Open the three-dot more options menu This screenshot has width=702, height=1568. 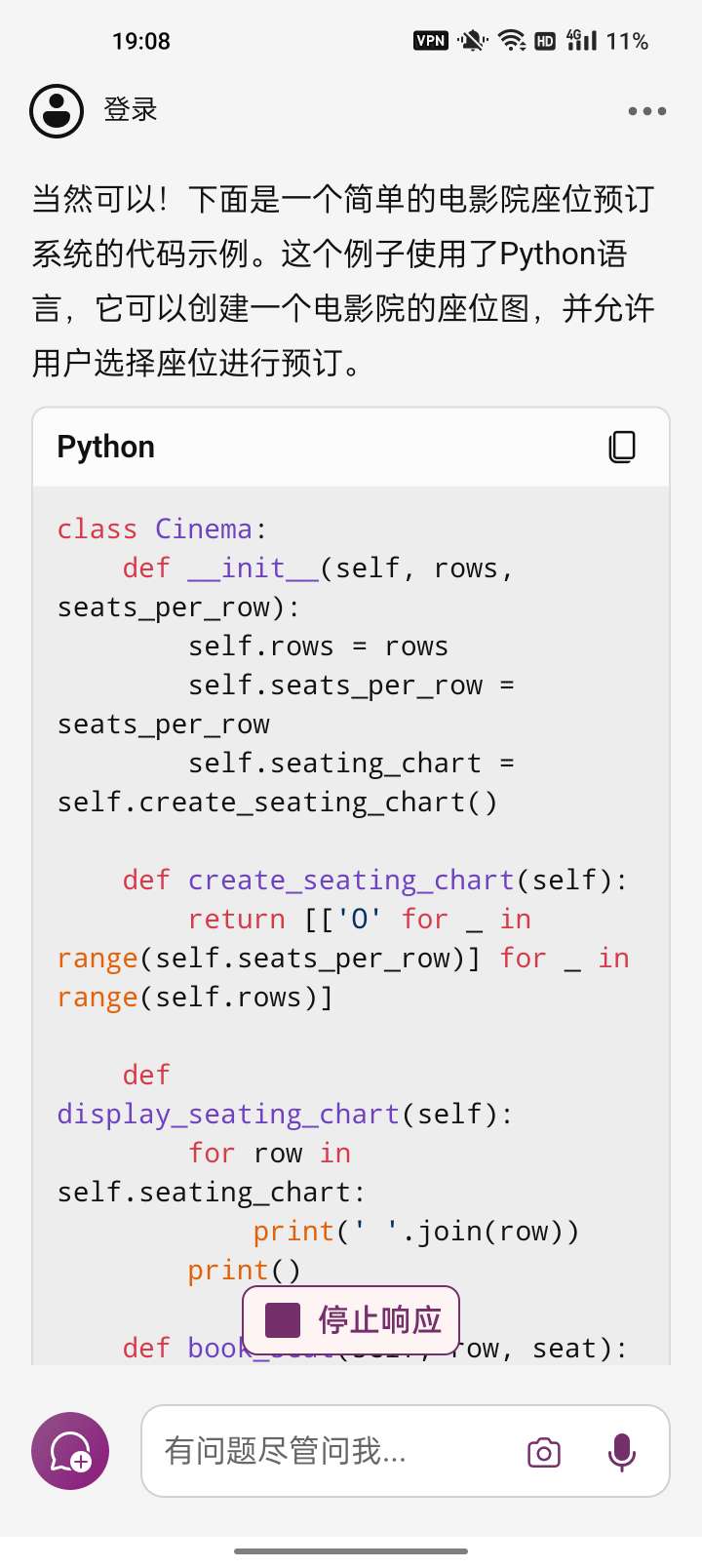point(646,111)
